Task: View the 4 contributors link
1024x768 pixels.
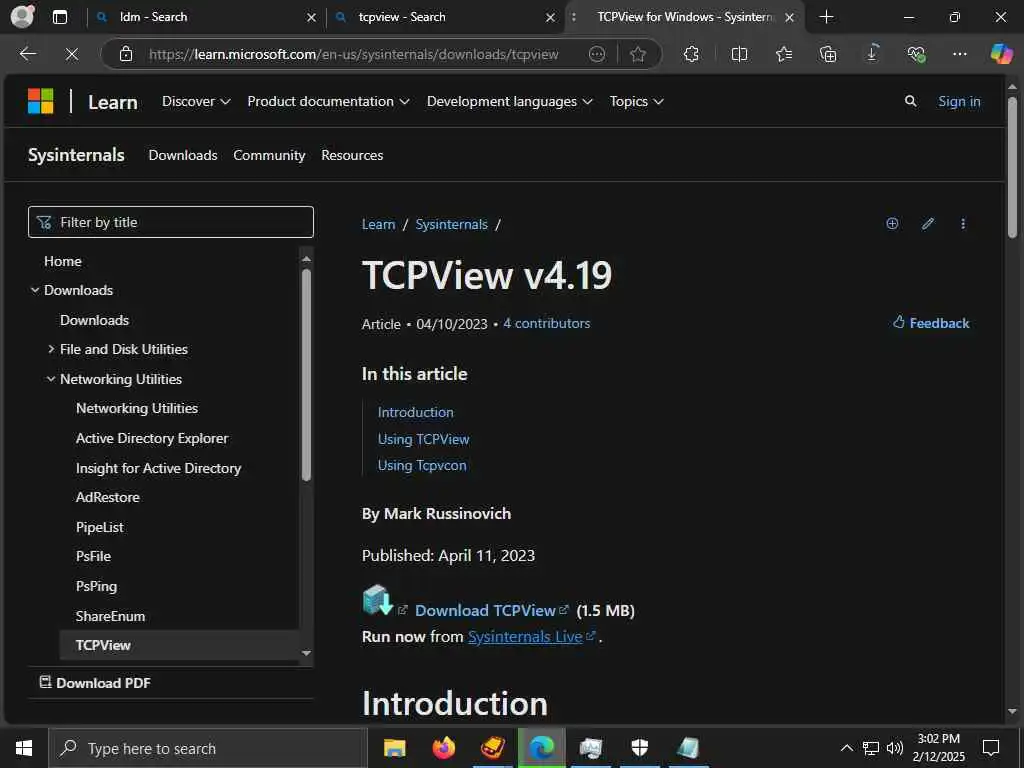Action: tap(547, 323)
